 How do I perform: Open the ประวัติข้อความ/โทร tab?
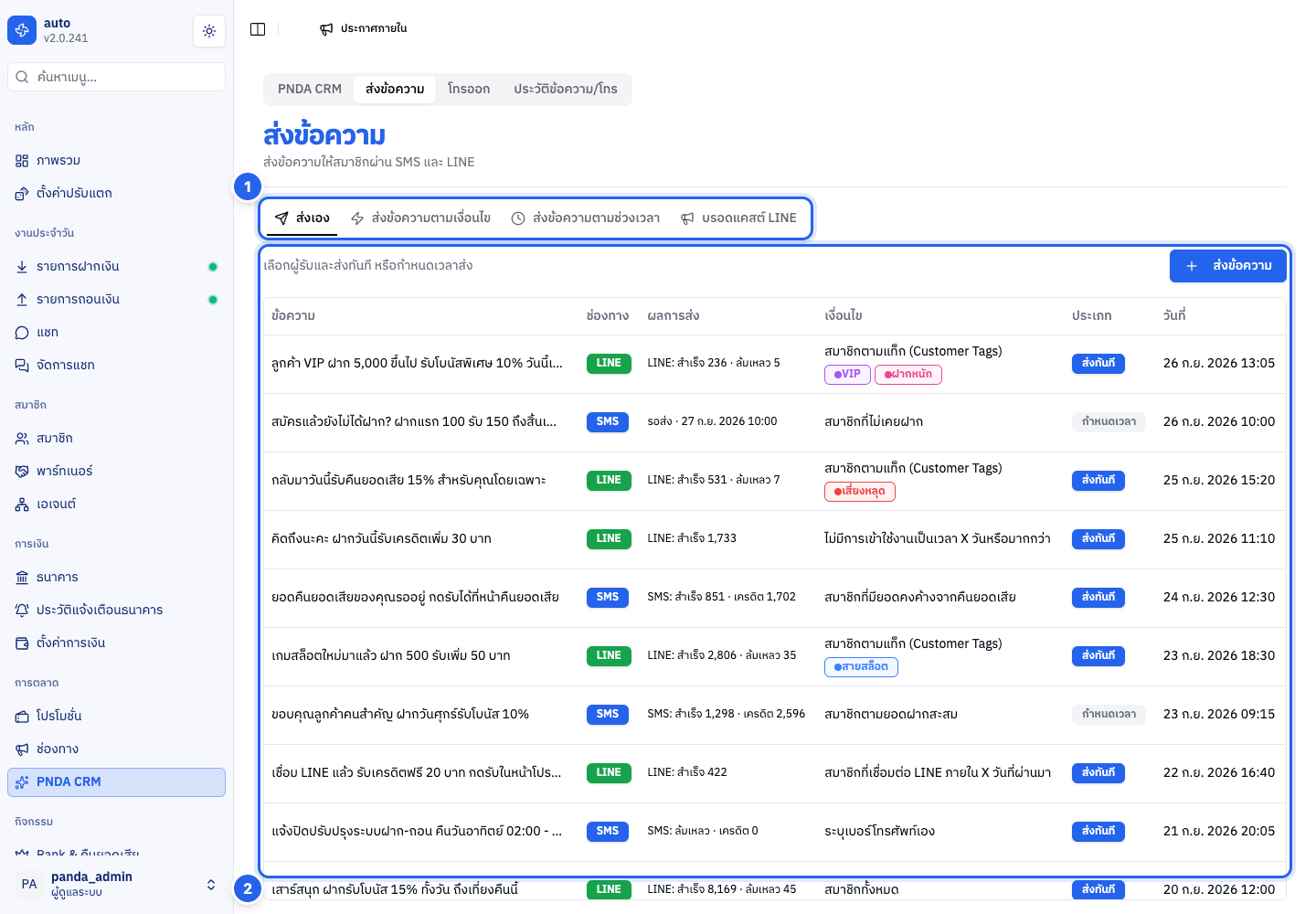point(566,89)
